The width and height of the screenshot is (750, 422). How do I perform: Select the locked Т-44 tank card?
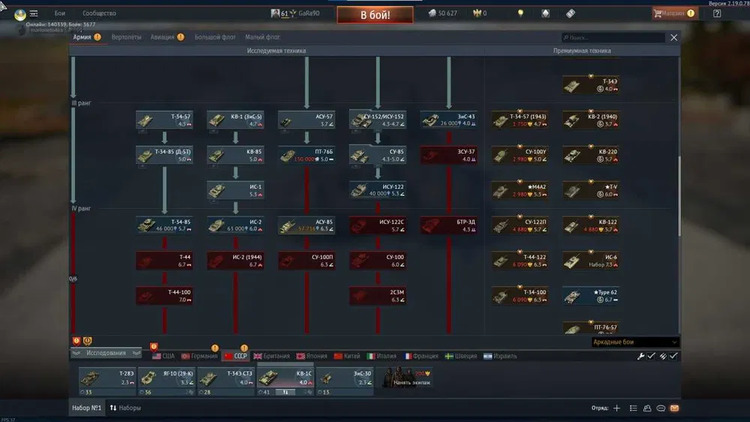(165, 261)
